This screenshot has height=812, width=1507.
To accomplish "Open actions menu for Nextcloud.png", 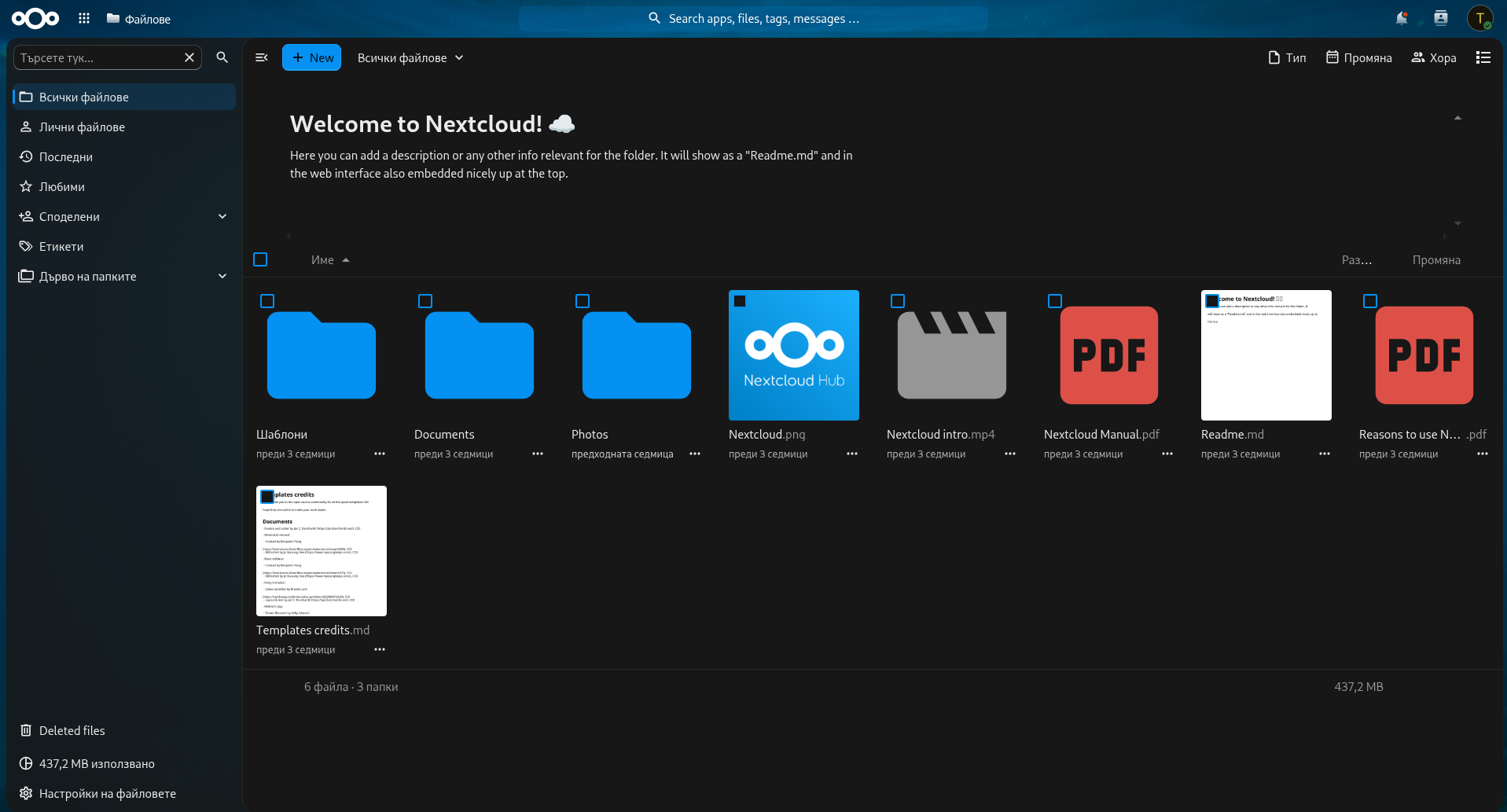I will click(x=852, y=454).
